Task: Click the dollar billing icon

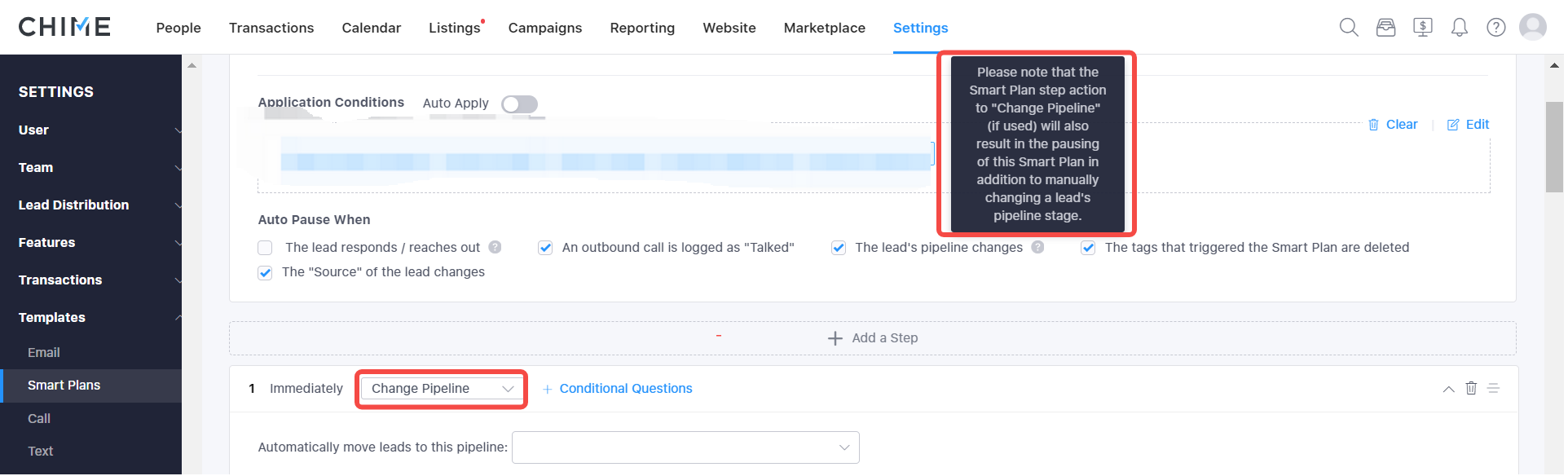Action: [x=1423, y=28]
